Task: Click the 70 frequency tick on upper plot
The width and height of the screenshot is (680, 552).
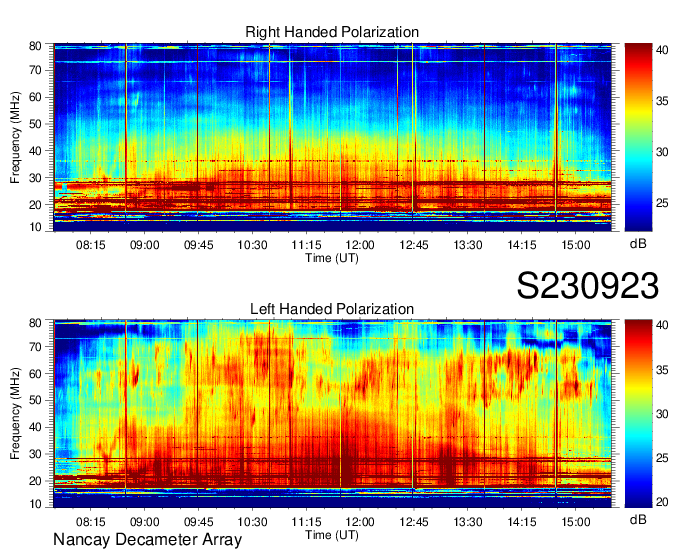Action: 35,70
